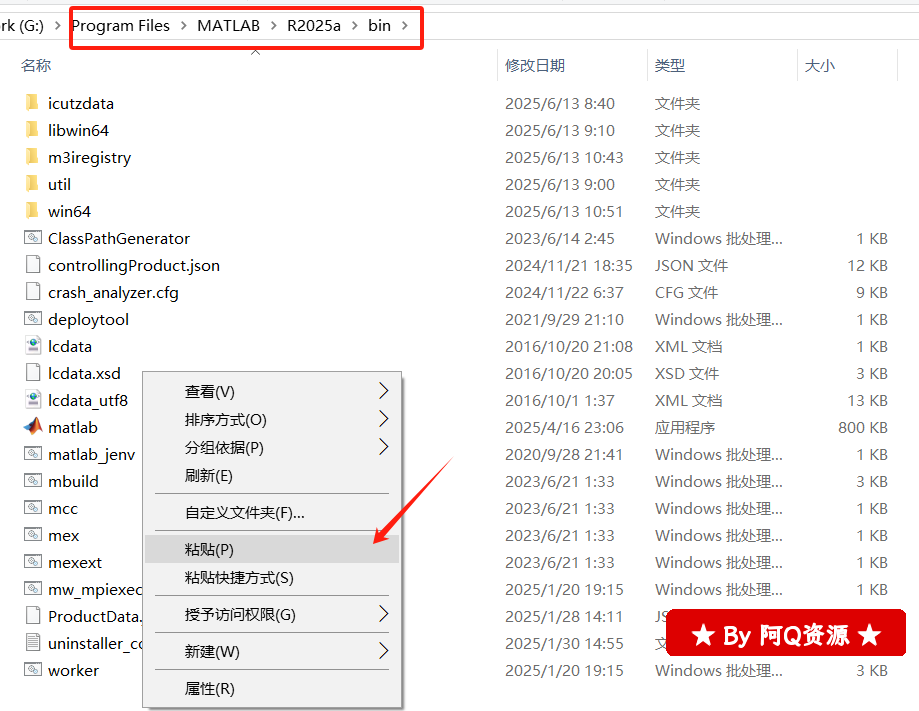The height and width of the screenshot is (711, 919).
Task: Sort by 修改日期 column header
Action: [535, 65]
